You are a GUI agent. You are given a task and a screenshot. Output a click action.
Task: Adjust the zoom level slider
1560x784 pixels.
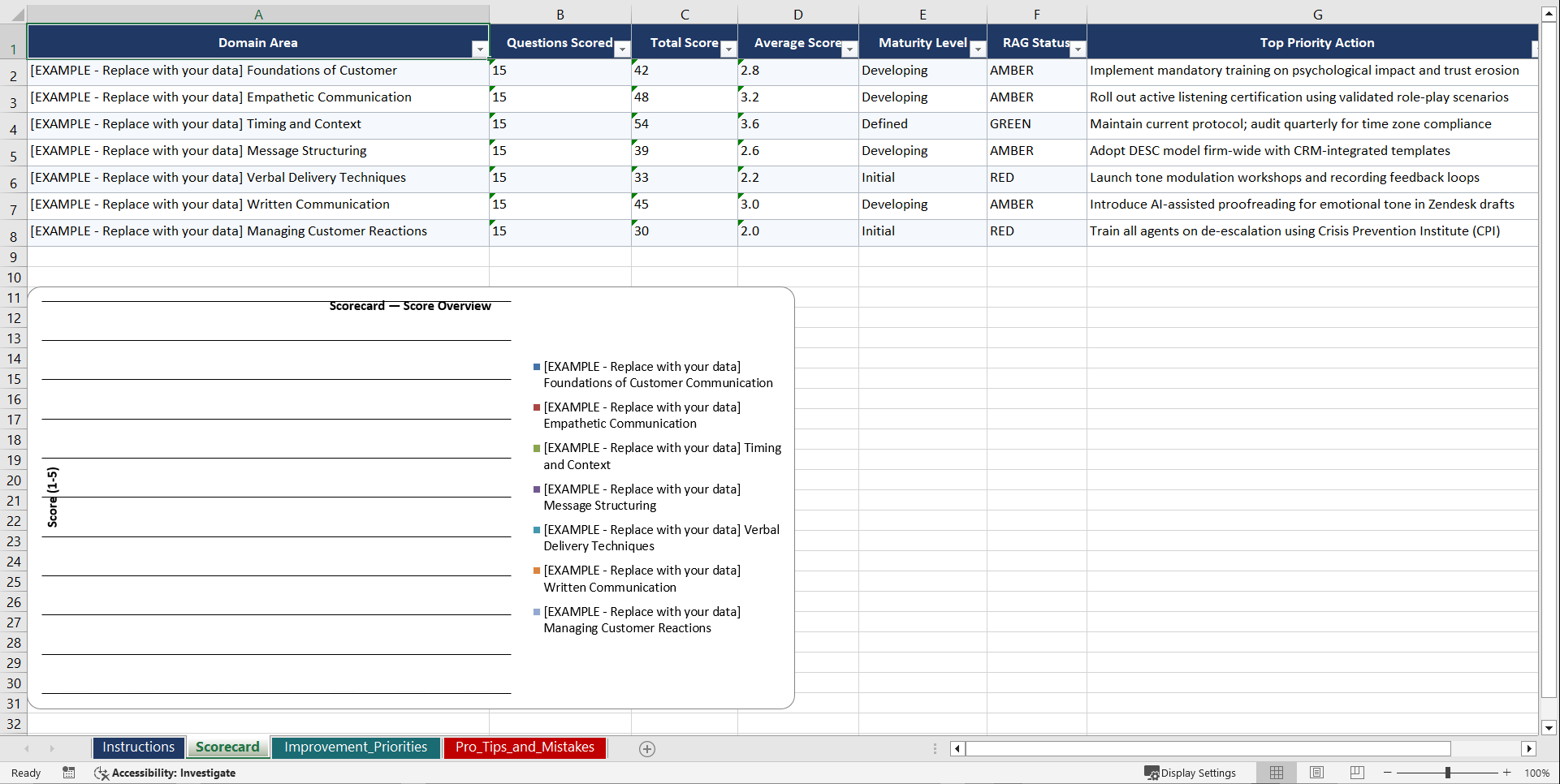point(1448,773)
